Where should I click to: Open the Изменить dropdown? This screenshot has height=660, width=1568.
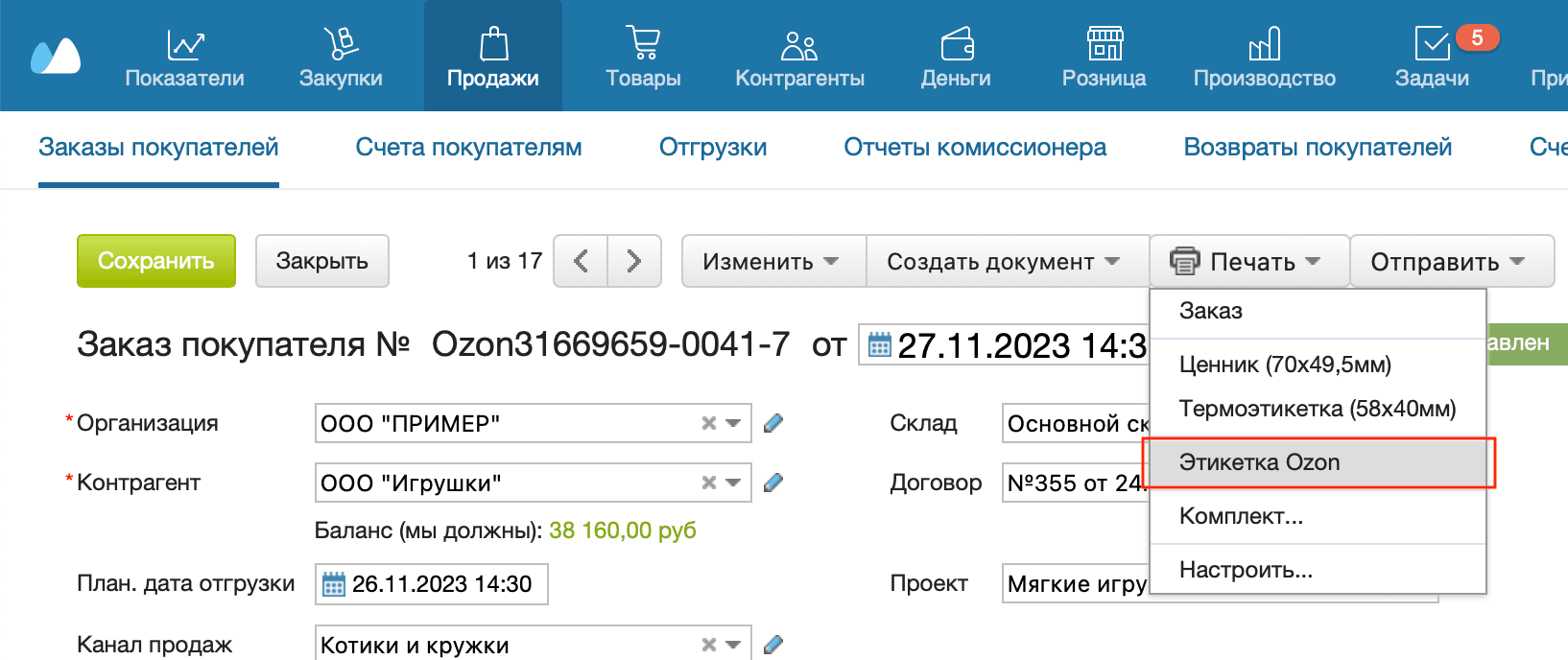[773, 261]
